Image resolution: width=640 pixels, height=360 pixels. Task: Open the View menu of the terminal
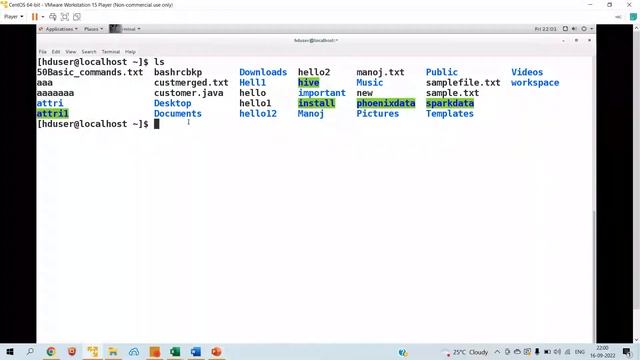click(x=71, y=52)
